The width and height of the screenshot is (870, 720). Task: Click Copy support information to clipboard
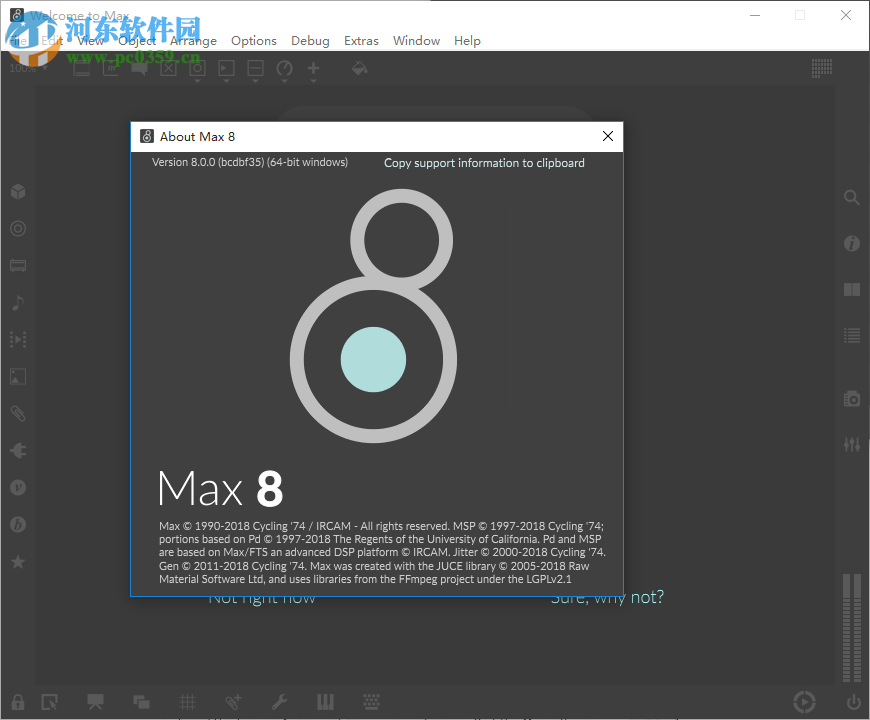484,162
